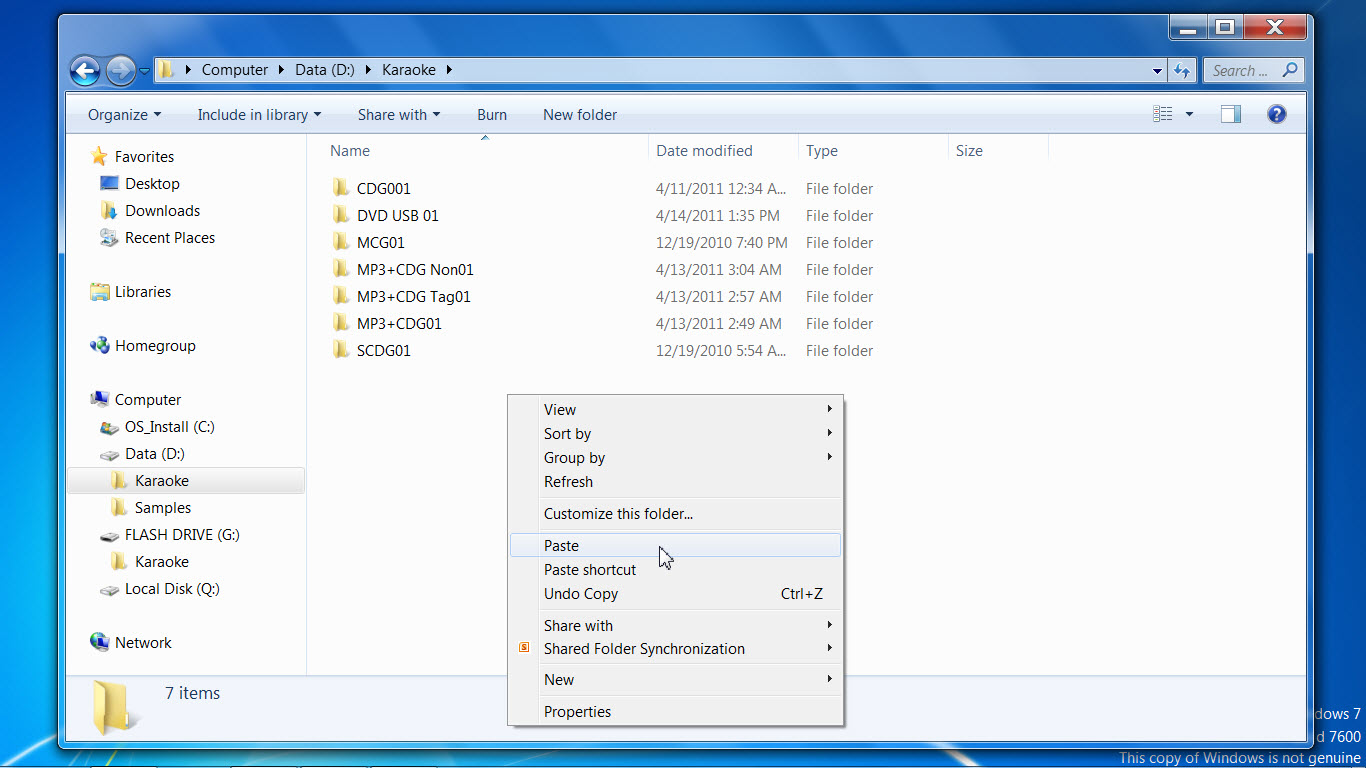Expand the Include in library dropdown
Viewport: 1366px width, 768px height.
[259, 115]
